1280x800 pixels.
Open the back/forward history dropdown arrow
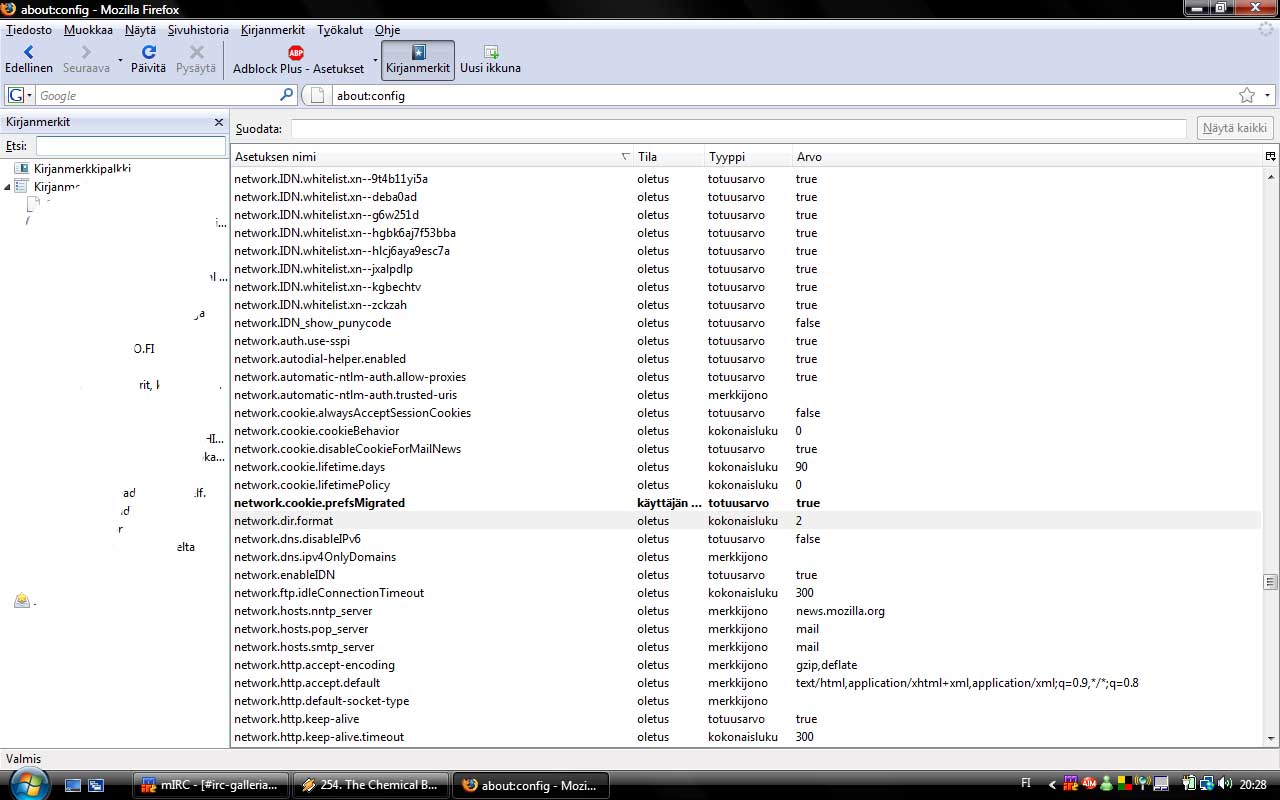[120, 61]
